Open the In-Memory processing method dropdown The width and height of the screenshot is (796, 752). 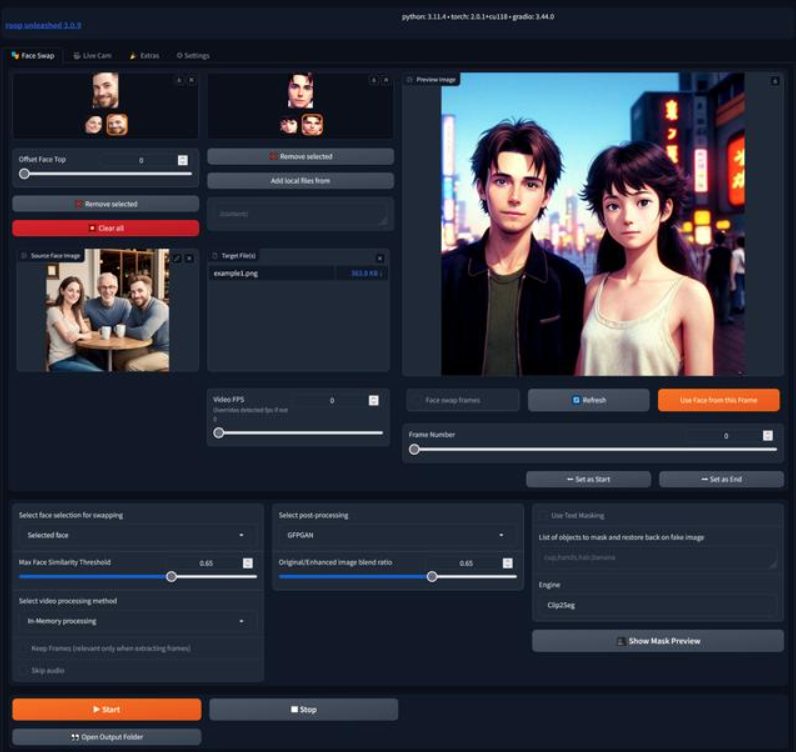pos(136,621)
